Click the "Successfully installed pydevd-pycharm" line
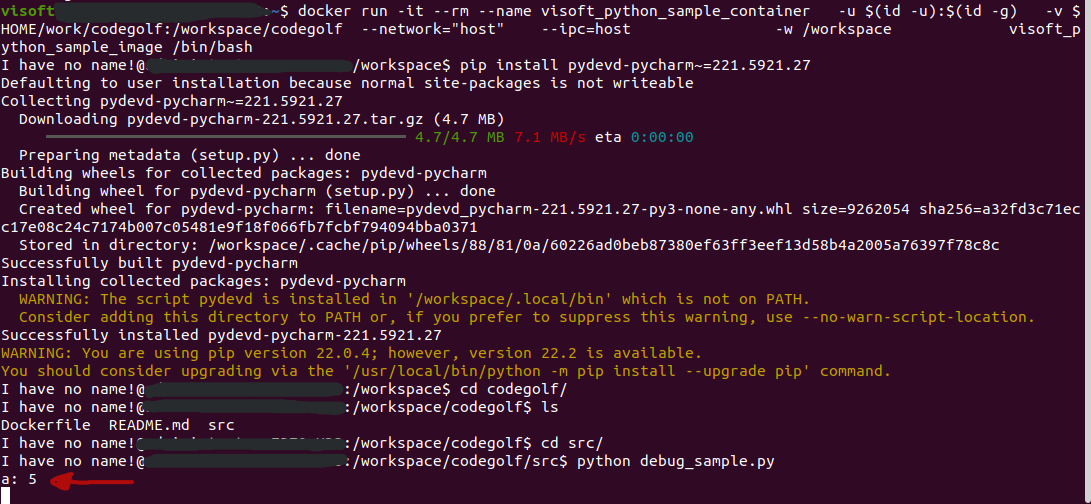Screen dimensions: 1091x504 click(x=221, y=335)
